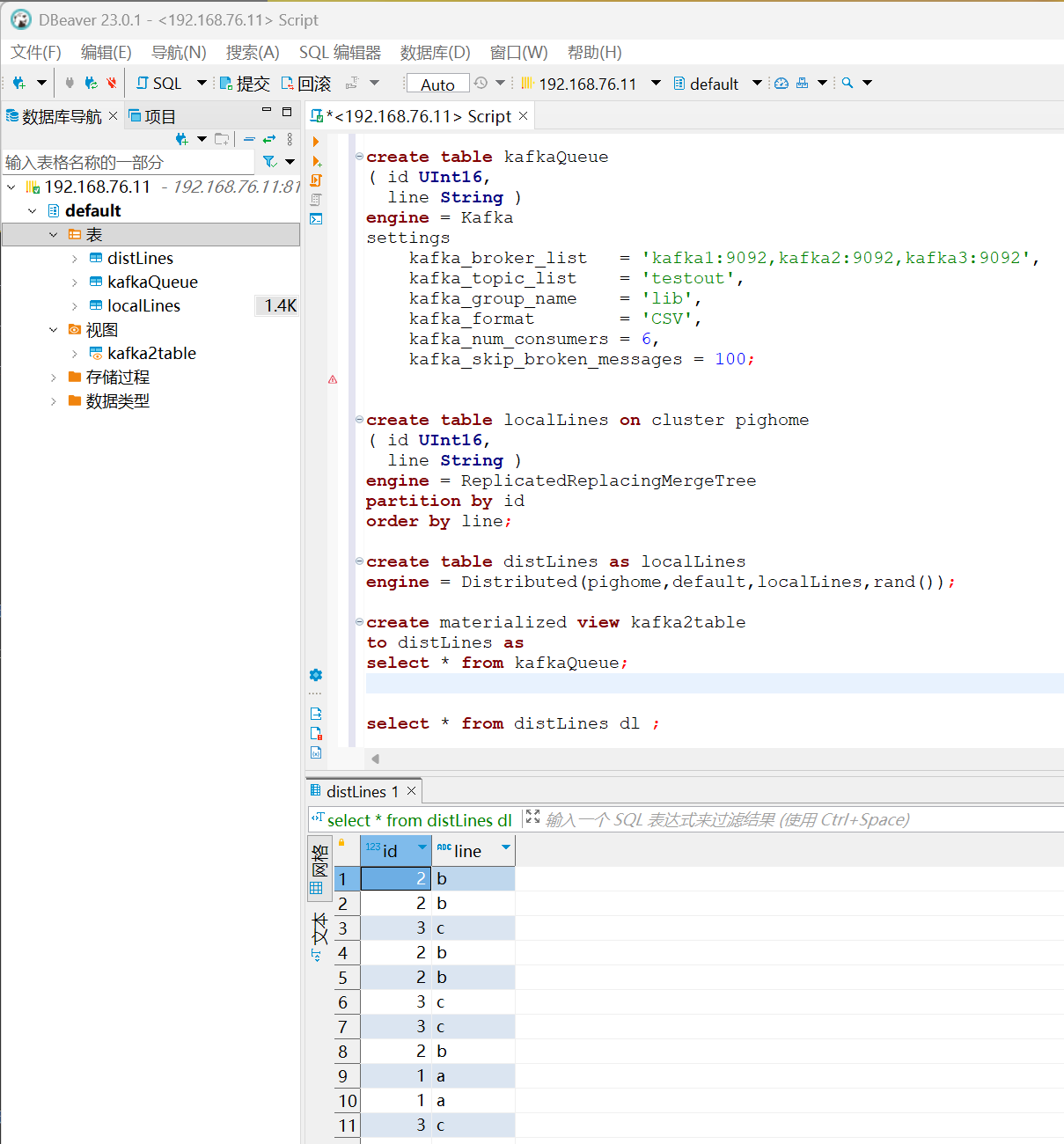Click the show variables icon in editor sidebar
The width and height of the screenshot is (1064, 1144).
point(316,752)
